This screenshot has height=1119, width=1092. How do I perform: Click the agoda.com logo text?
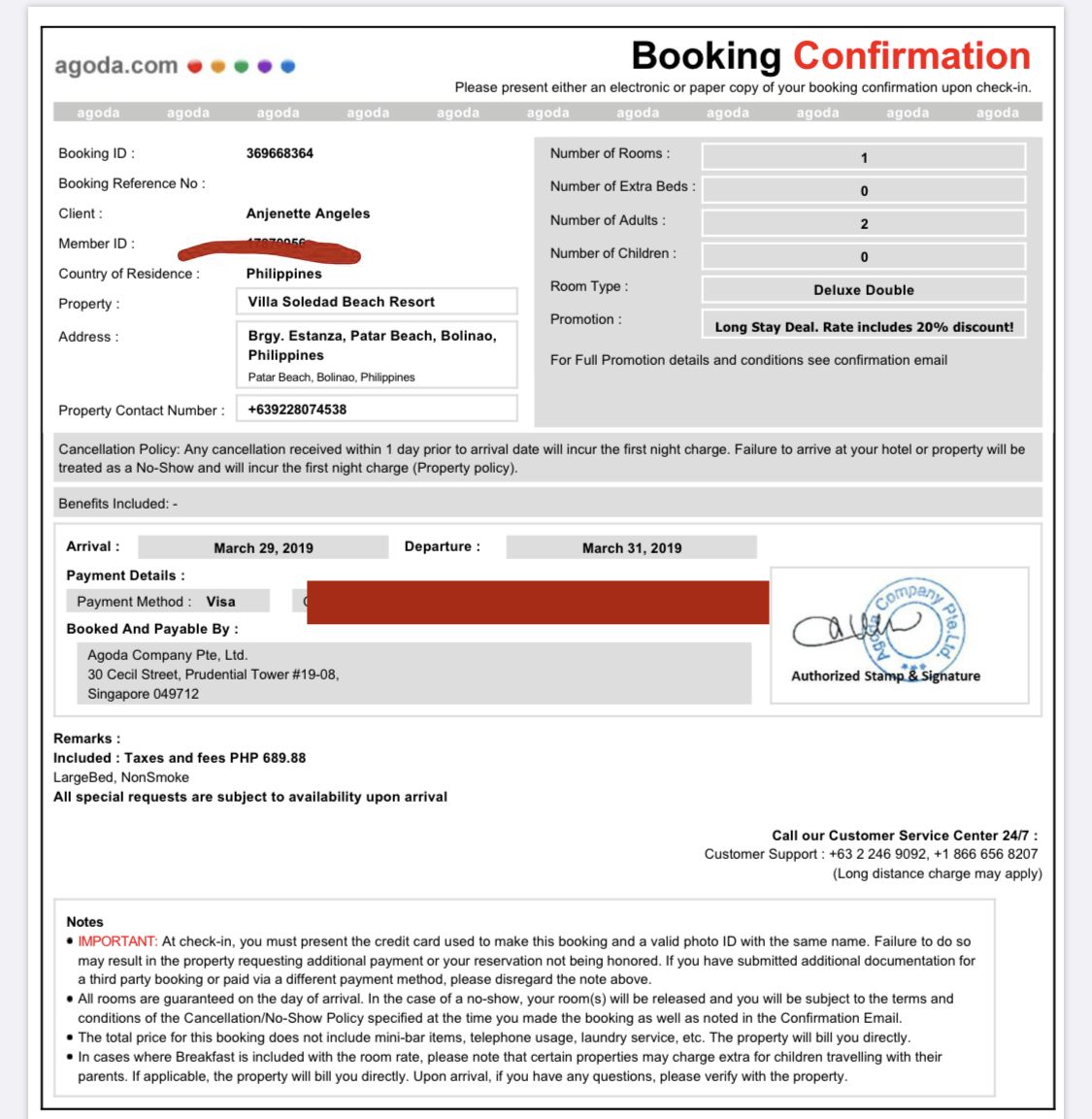point(116,66)
